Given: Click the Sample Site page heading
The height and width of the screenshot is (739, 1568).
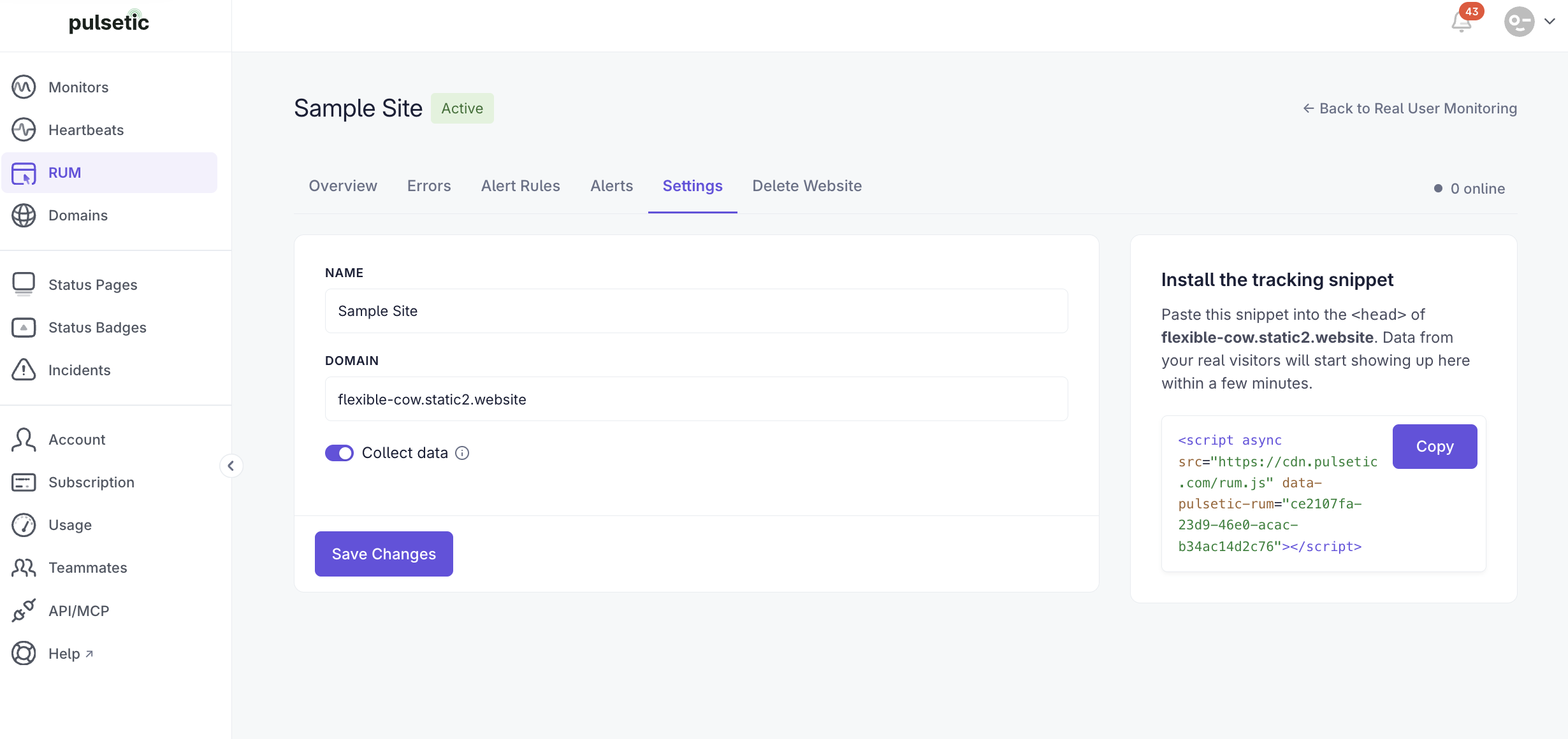Looking at the screenshot, I should 358,108.
